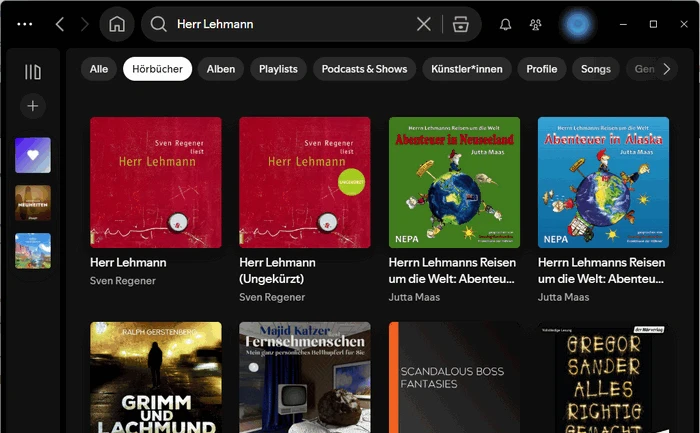Open the Scandalous Boss Fantasies cover
Screen dimensions: 700x433
click(454, 377)
